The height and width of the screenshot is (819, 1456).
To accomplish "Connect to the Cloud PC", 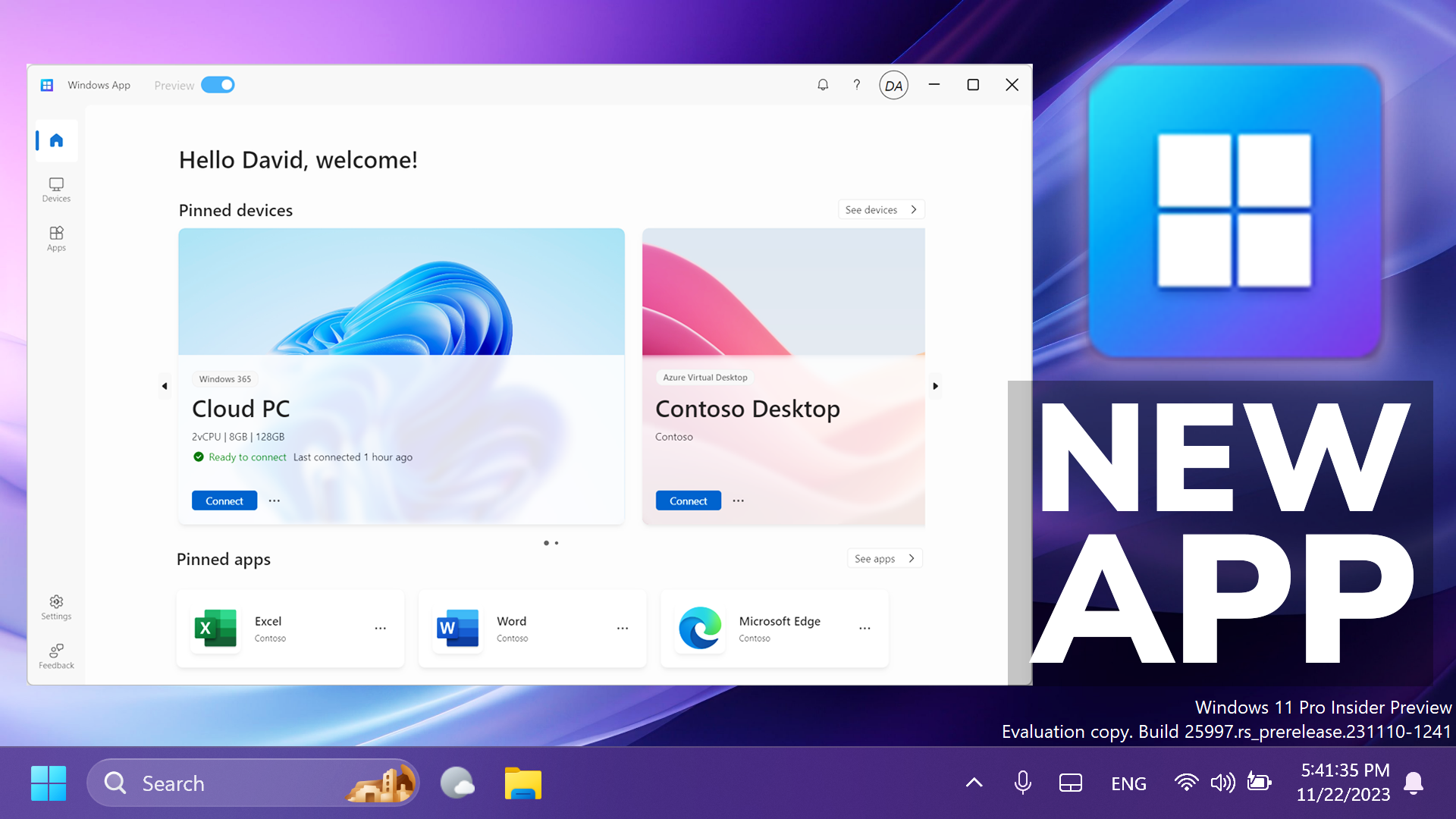I will point(224,500).
